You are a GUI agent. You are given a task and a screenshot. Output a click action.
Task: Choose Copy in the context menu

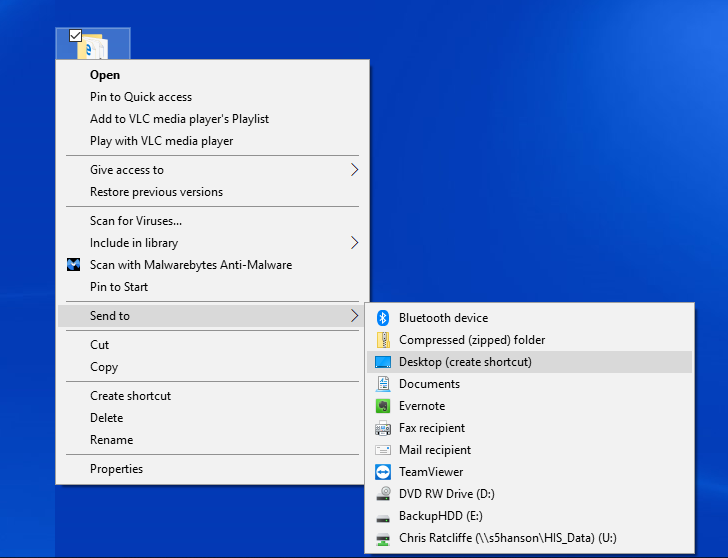click(x=213, y=367)
